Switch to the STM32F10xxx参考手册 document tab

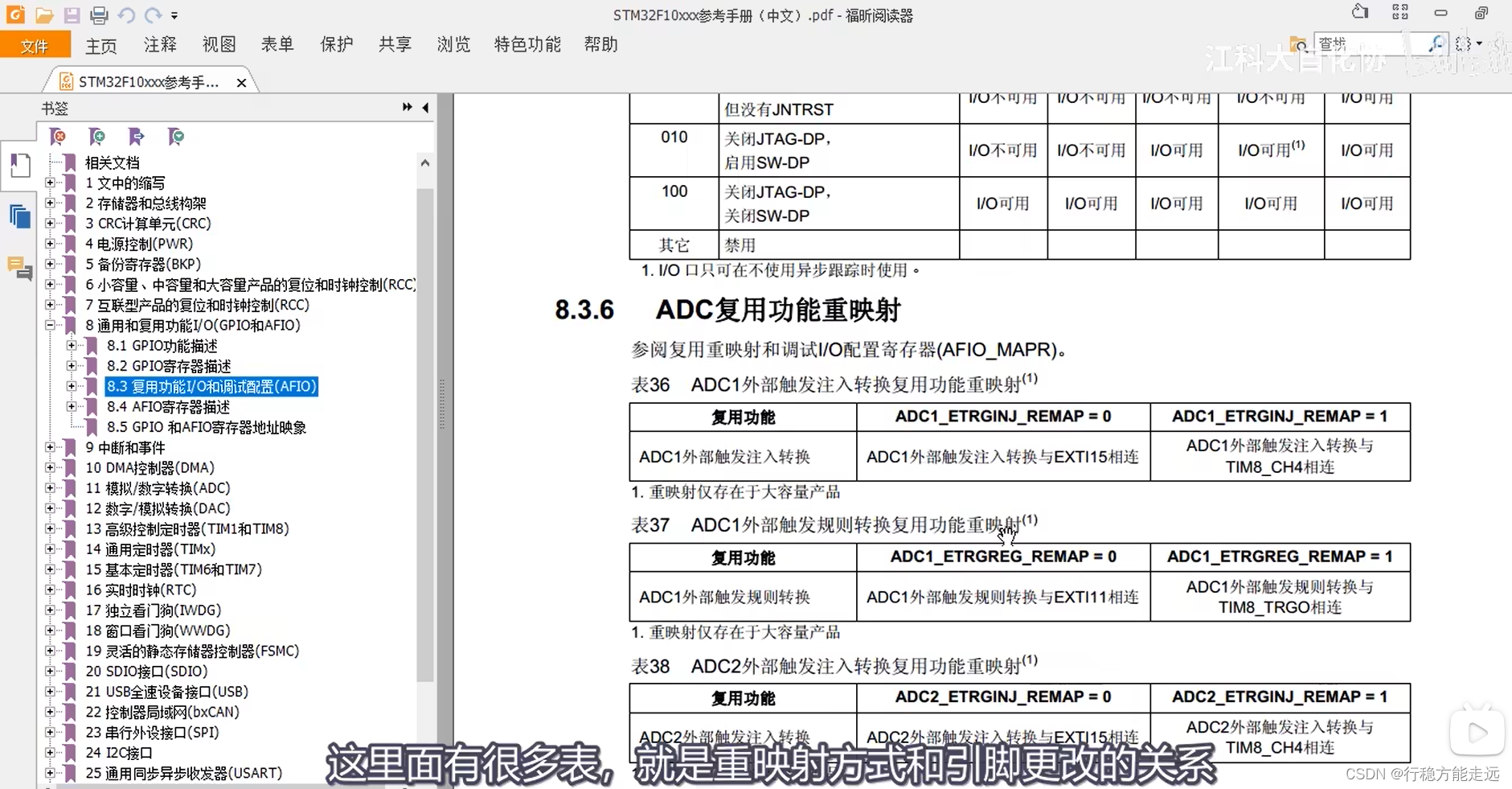click(x=149, y=82)
